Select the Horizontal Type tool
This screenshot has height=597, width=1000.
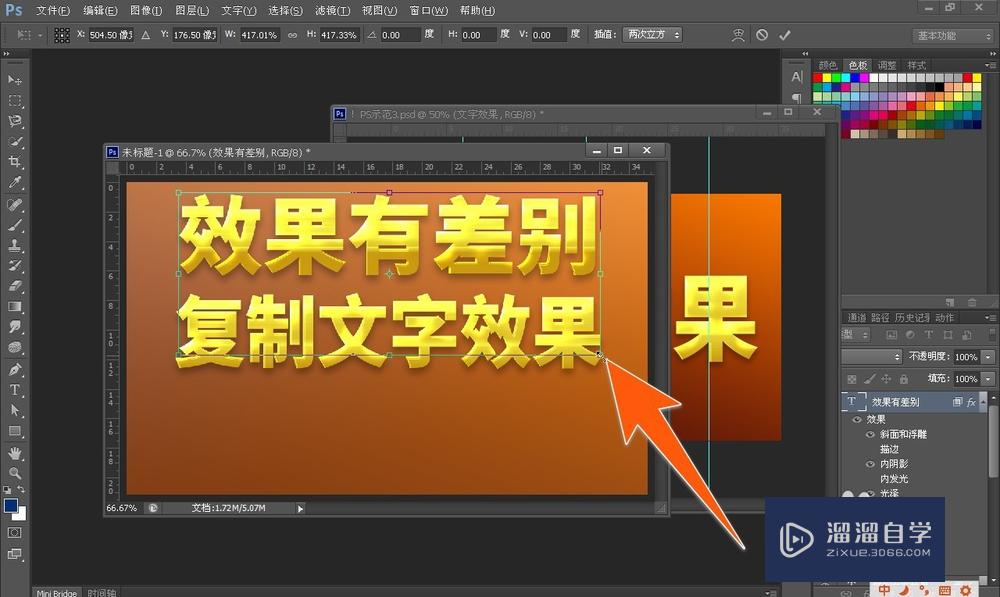pos(14,390)
